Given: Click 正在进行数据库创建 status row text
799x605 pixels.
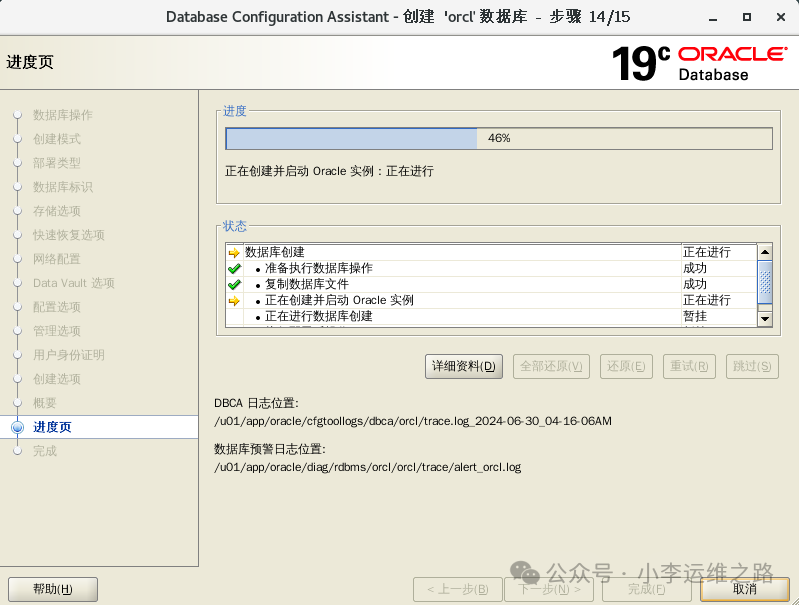Looking at the screenshot, I should point(319,316).
